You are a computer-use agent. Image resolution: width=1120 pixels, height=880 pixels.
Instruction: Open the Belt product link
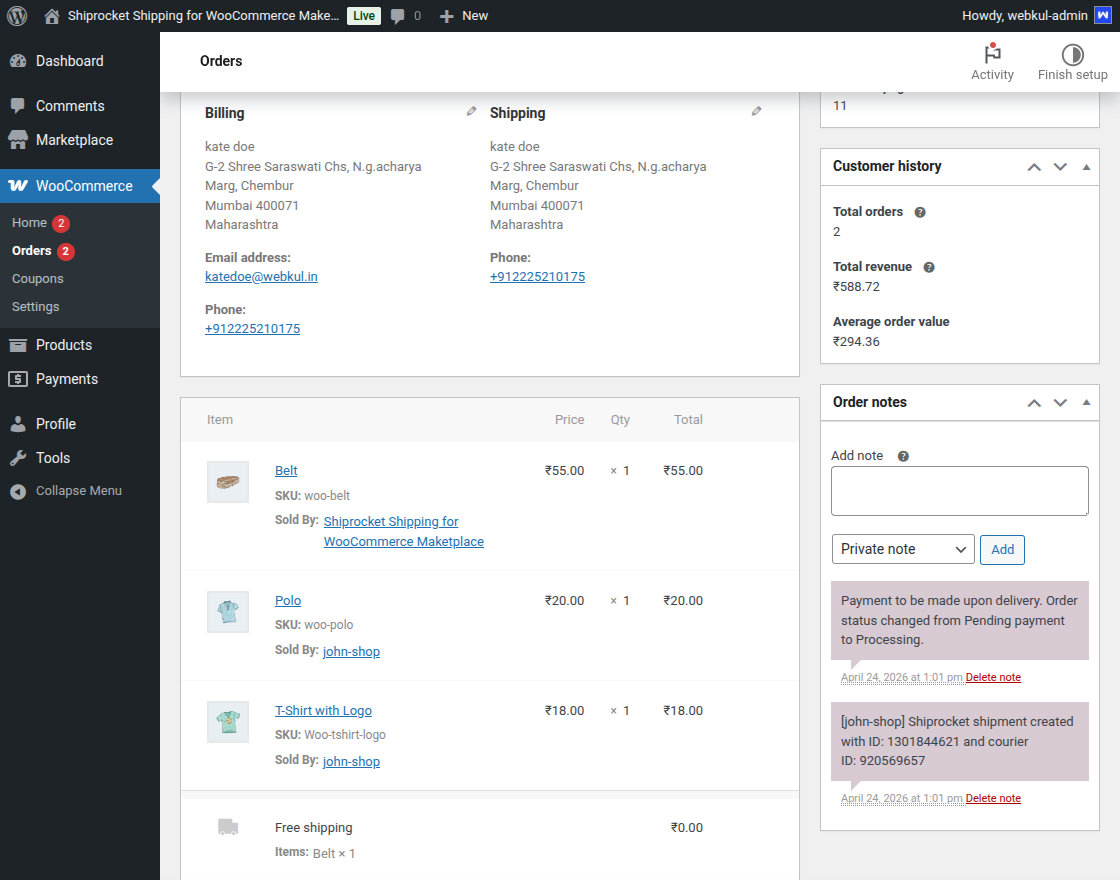286,471
